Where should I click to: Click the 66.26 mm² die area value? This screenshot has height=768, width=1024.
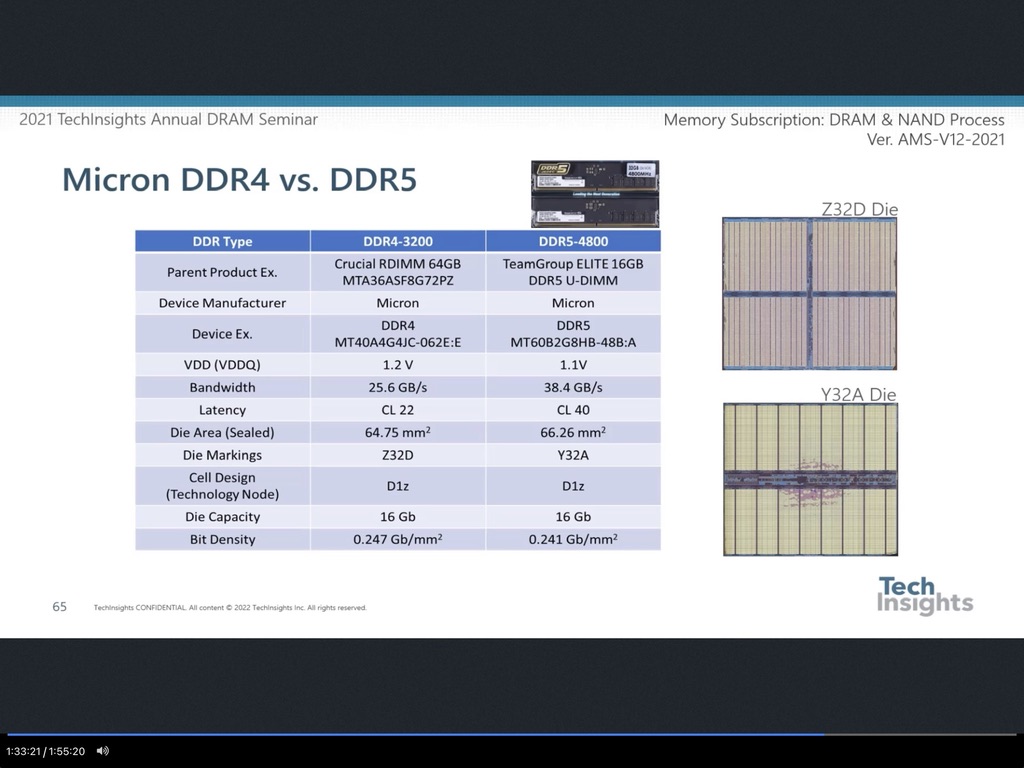[572, 432]
